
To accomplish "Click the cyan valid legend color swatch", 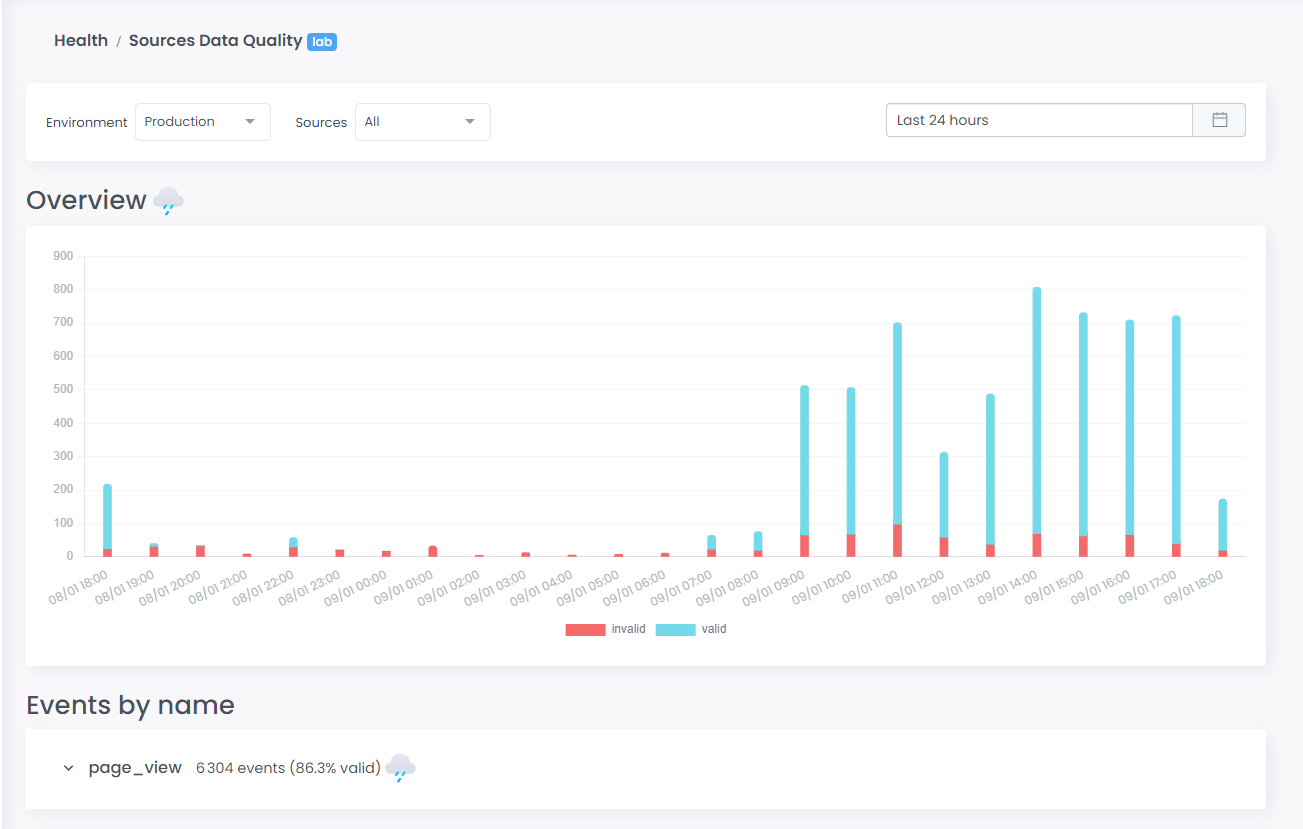I will tap(675, 629).
